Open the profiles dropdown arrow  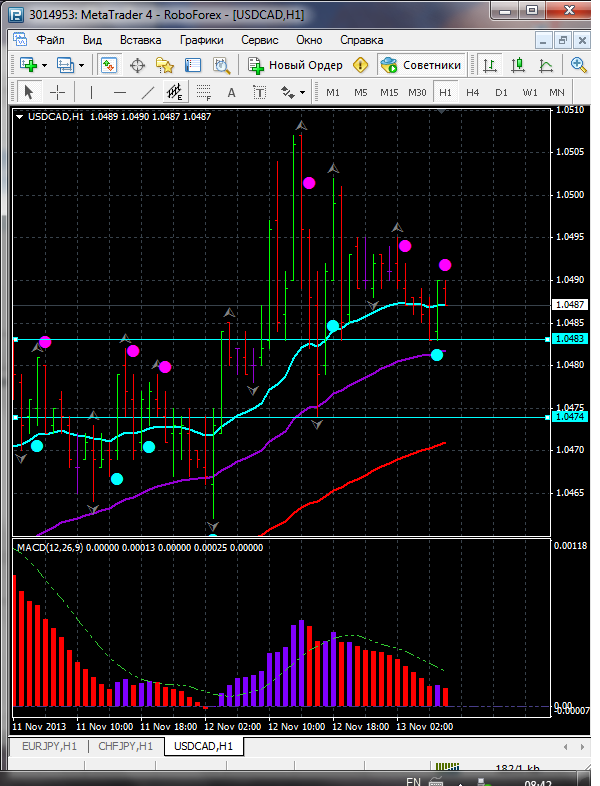(81, 65)
